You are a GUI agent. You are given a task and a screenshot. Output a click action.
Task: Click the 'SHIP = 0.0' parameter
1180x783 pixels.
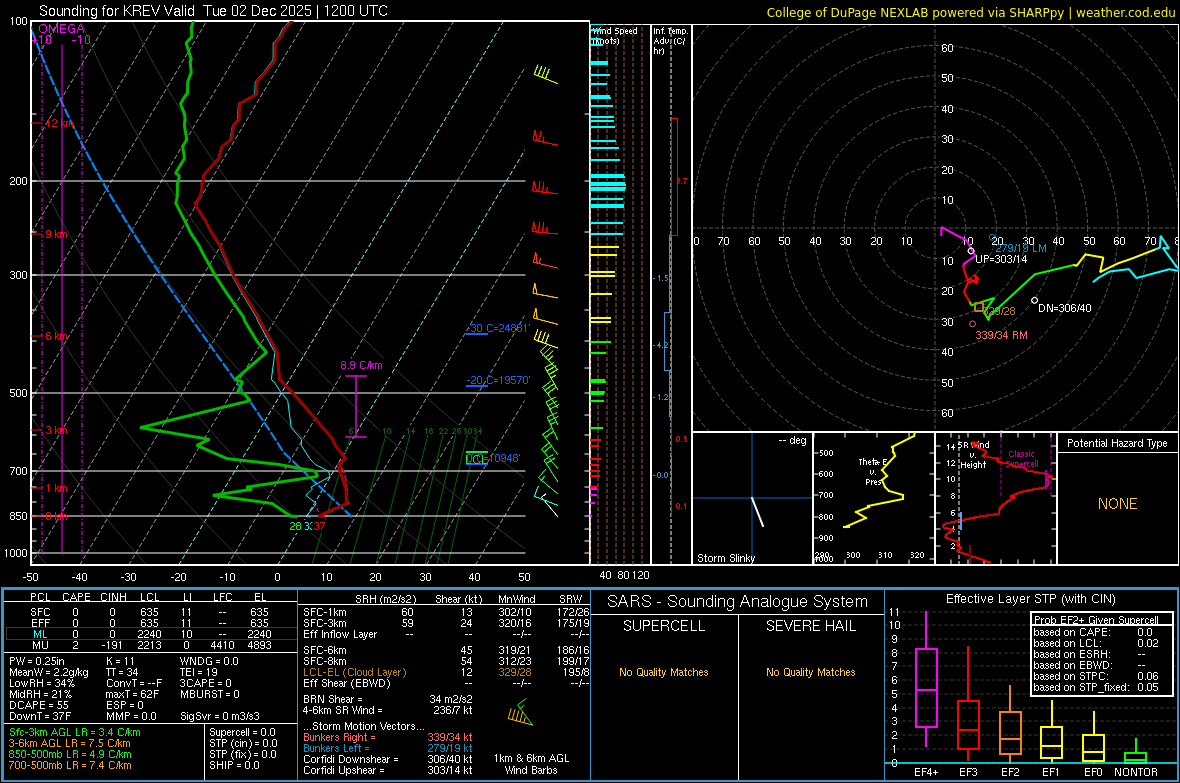pyautogui.click(x=234, y=765)
